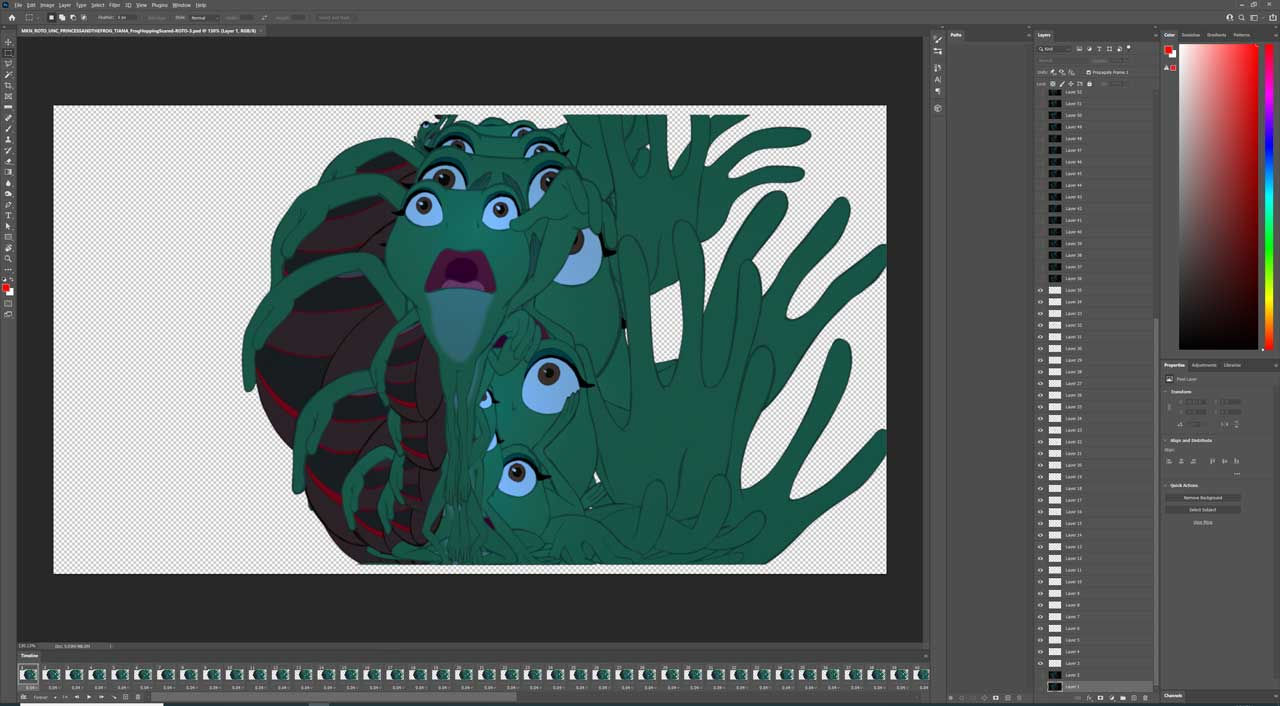
Task: Show Layer 40 via visibility box
Action: click(1040, 232)
